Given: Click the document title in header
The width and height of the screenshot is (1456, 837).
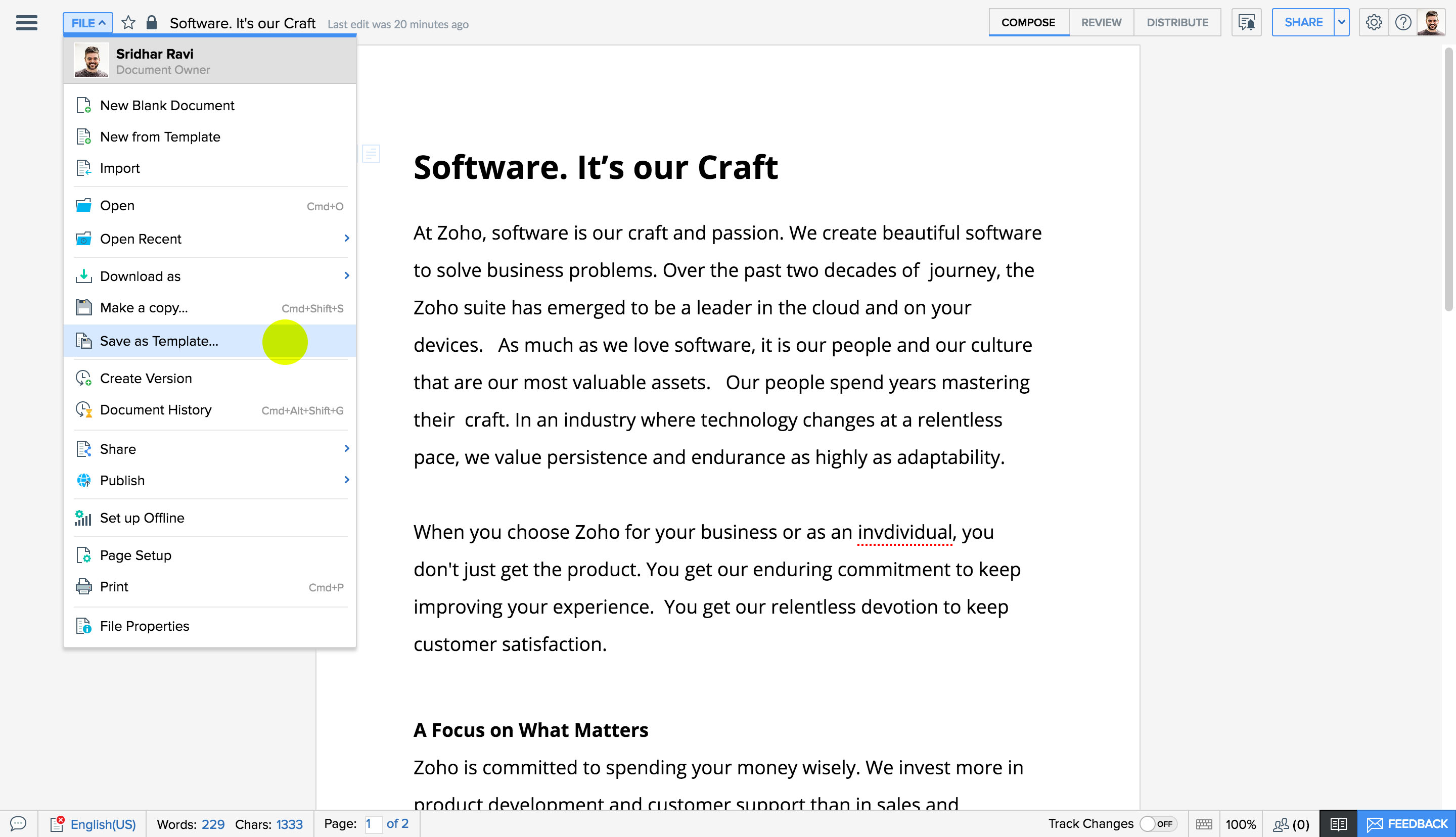Looking at the screenshot, I should [x=243, y=23].
